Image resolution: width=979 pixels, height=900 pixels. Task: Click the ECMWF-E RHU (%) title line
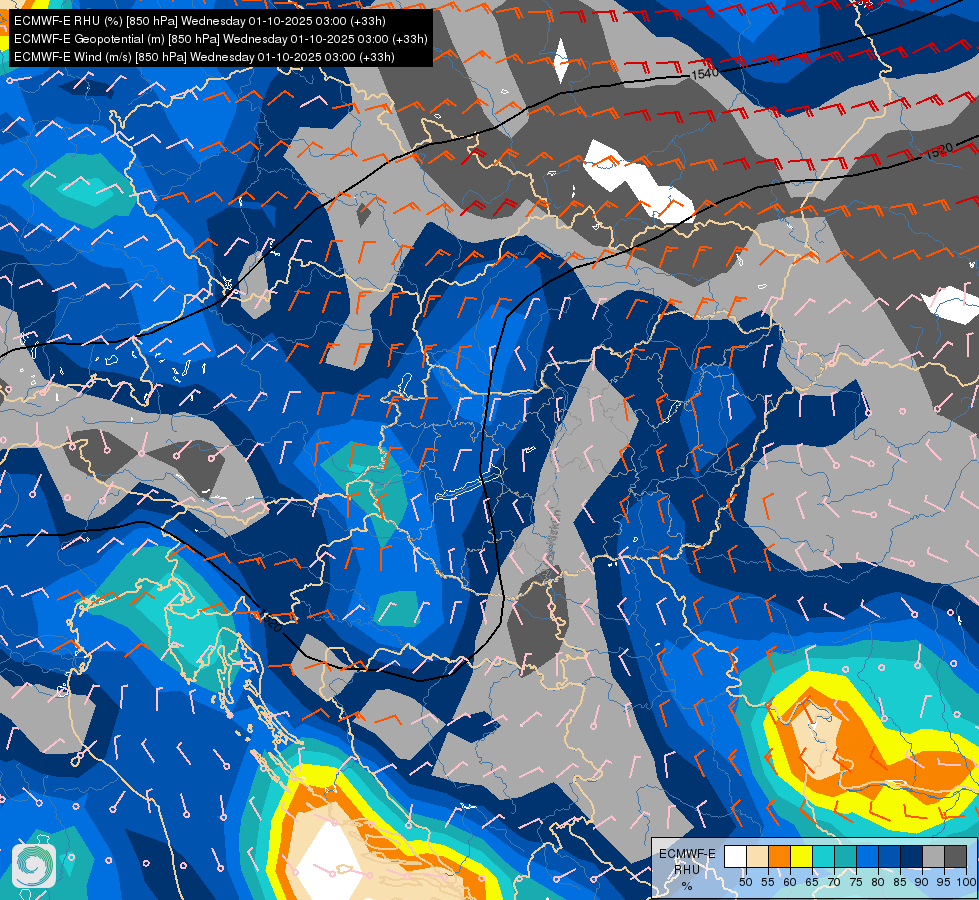point(200,21)
